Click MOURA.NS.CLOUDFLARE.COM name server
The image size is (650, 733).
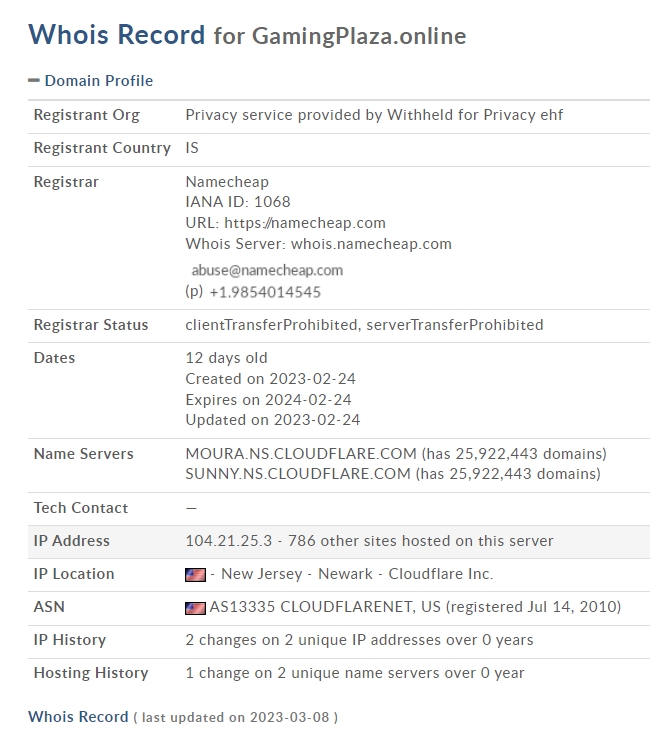point(301,453)
